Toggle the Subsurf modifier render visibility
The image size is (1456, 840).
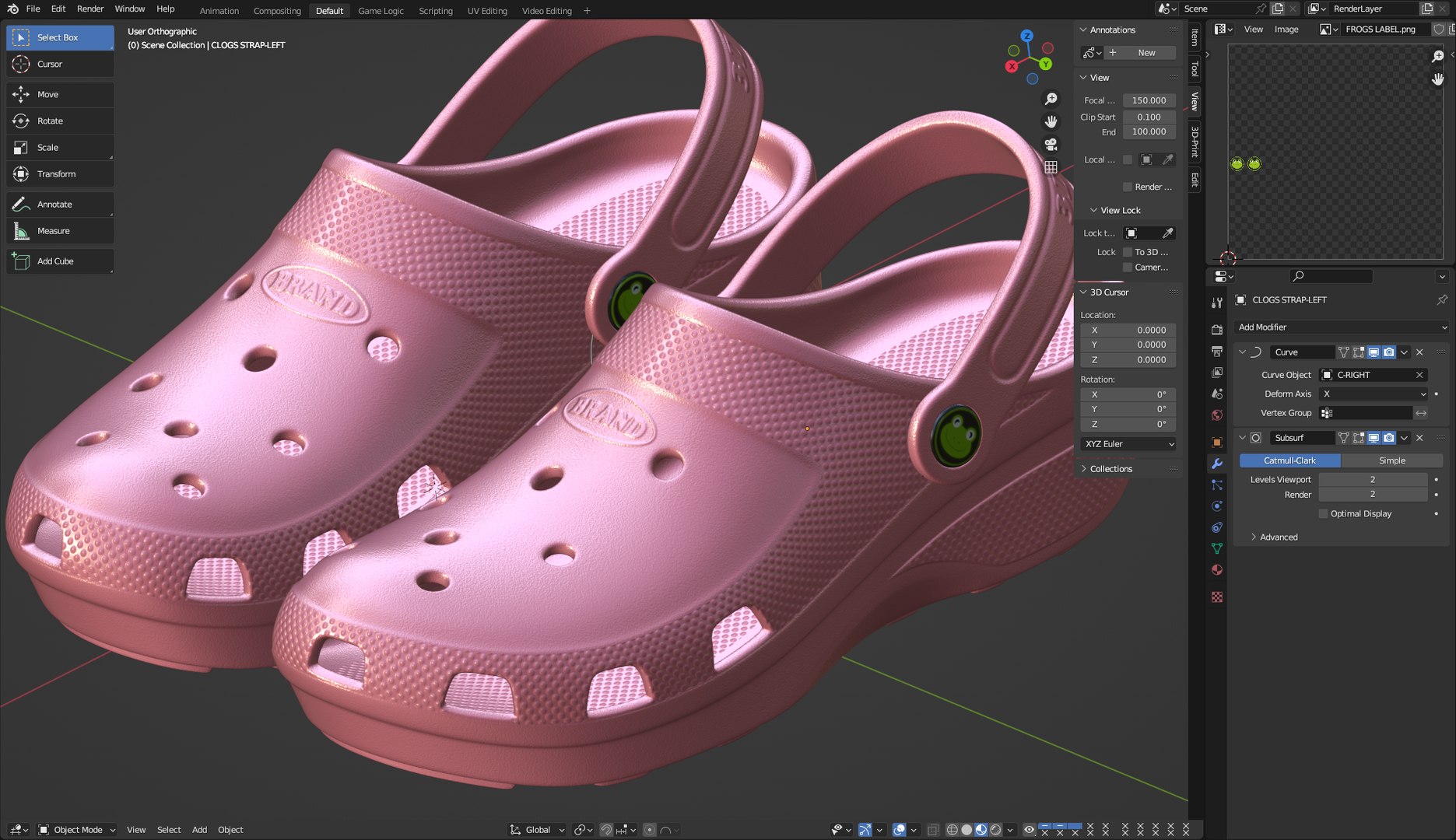pos(1389,438)
